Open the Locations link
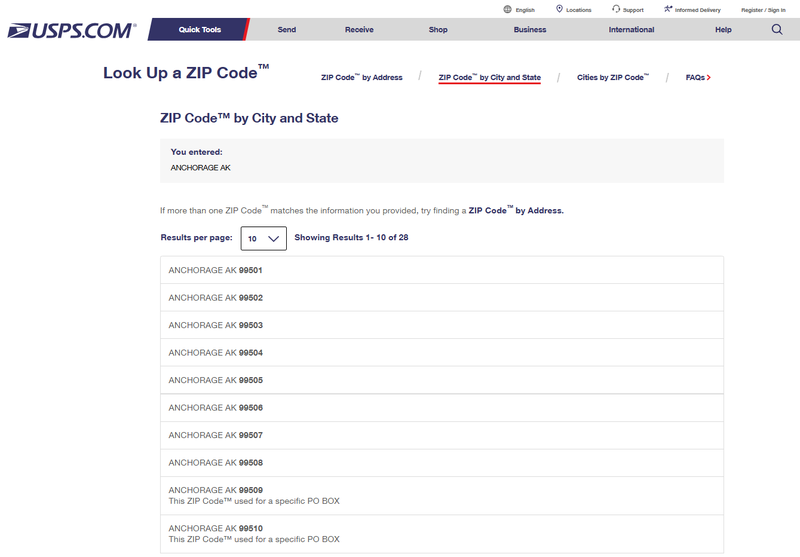Screen dimensions: 800x557 pyautogui.click(x=579, y=10)
